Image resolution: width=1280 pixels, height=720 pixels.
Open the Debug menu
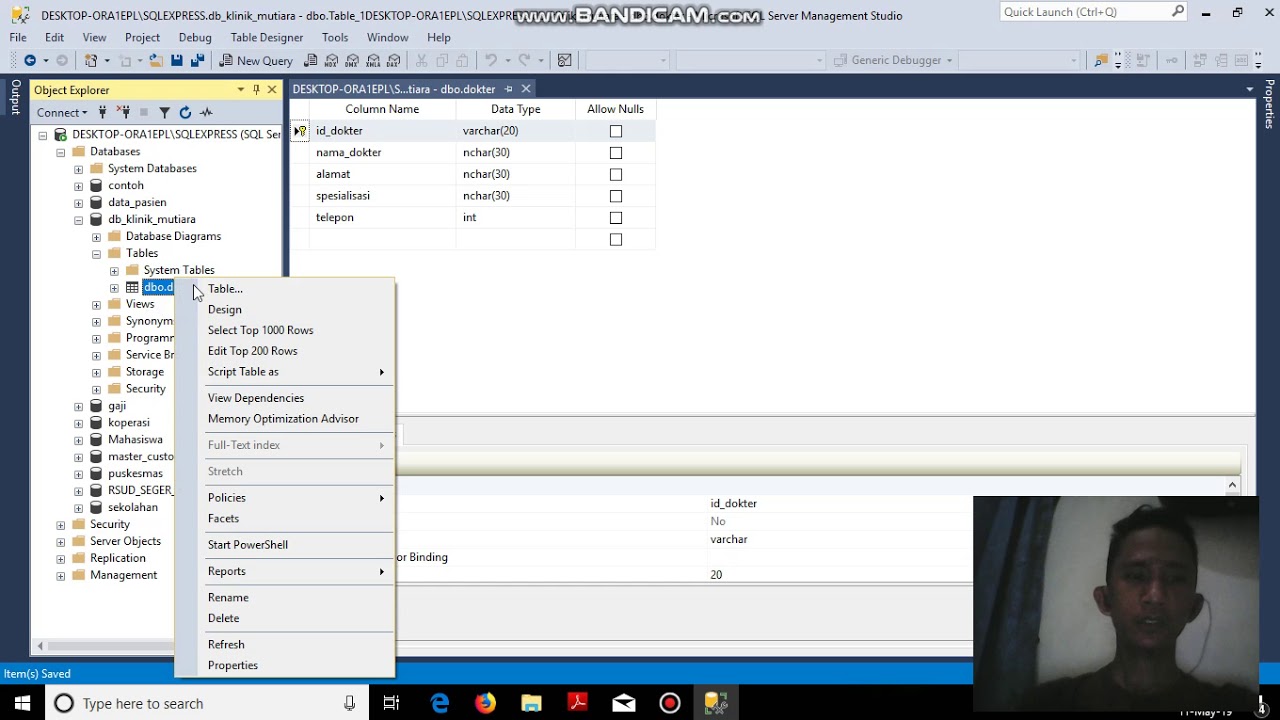[x=195, y=37]
